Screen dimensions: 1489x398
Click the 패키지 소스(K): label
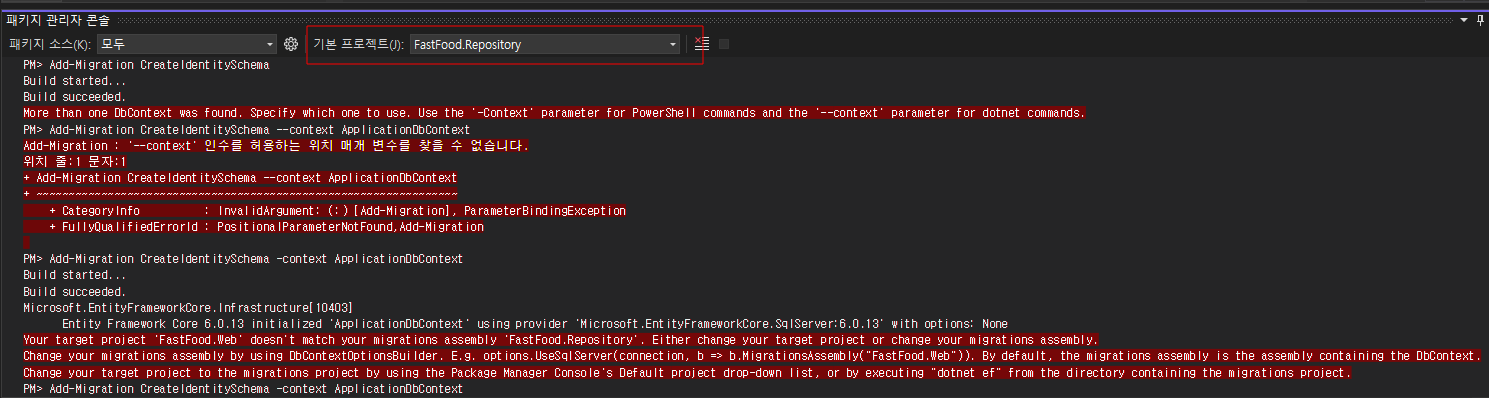[x=50, y=44]
